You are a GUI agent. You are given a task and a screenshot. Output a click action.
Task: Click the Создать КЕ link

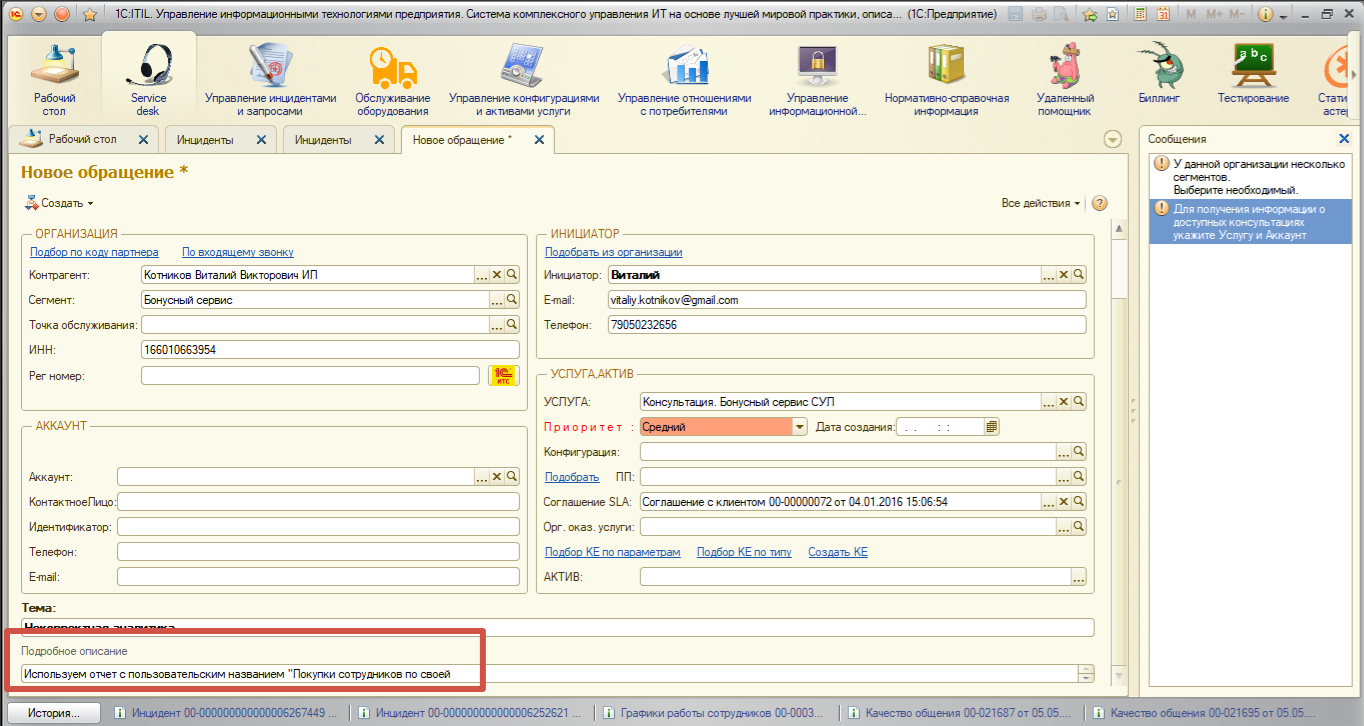(838, 552)
